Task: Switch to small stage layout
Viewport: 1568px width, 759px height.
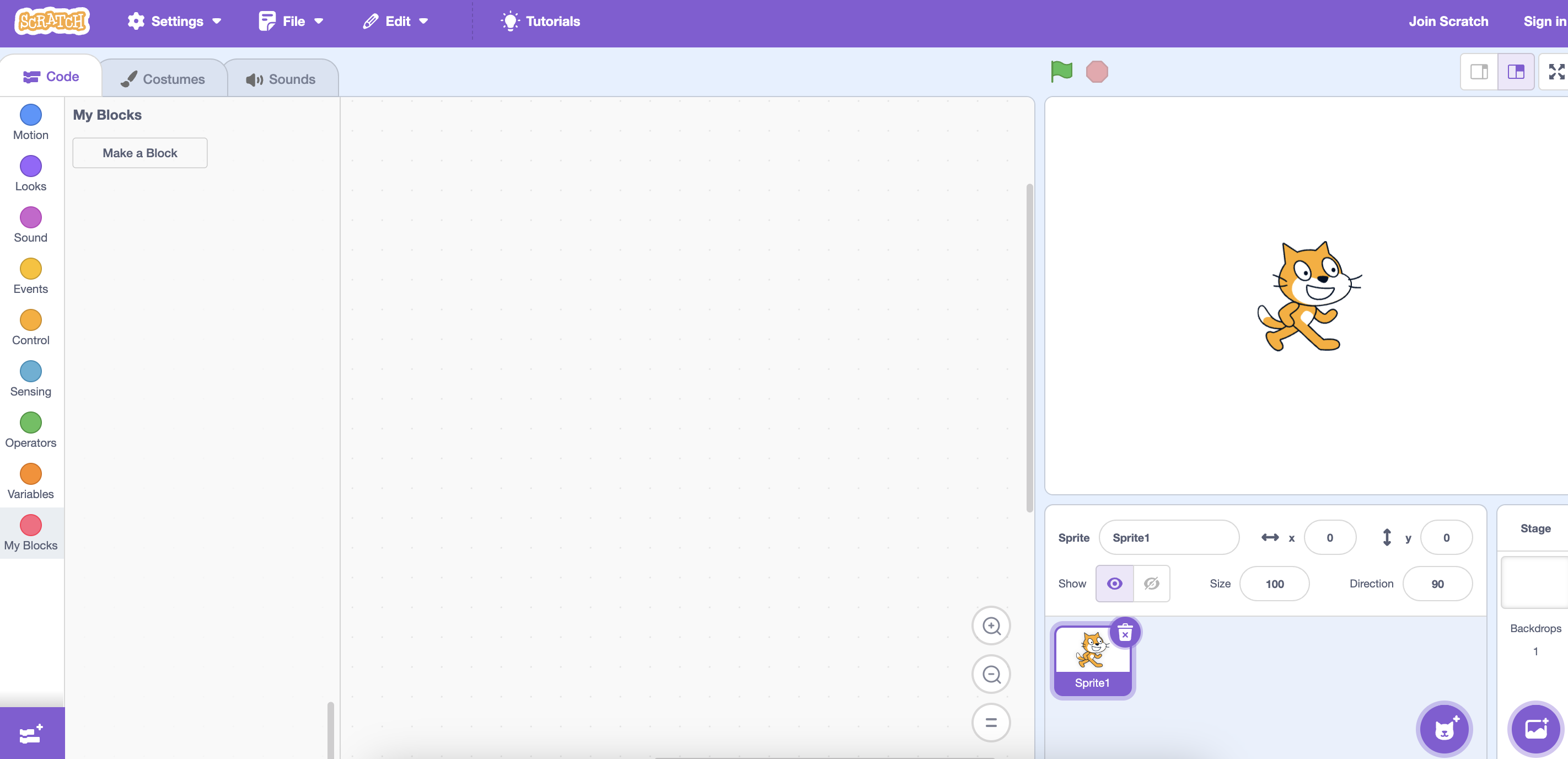Action: point(1479,72)
